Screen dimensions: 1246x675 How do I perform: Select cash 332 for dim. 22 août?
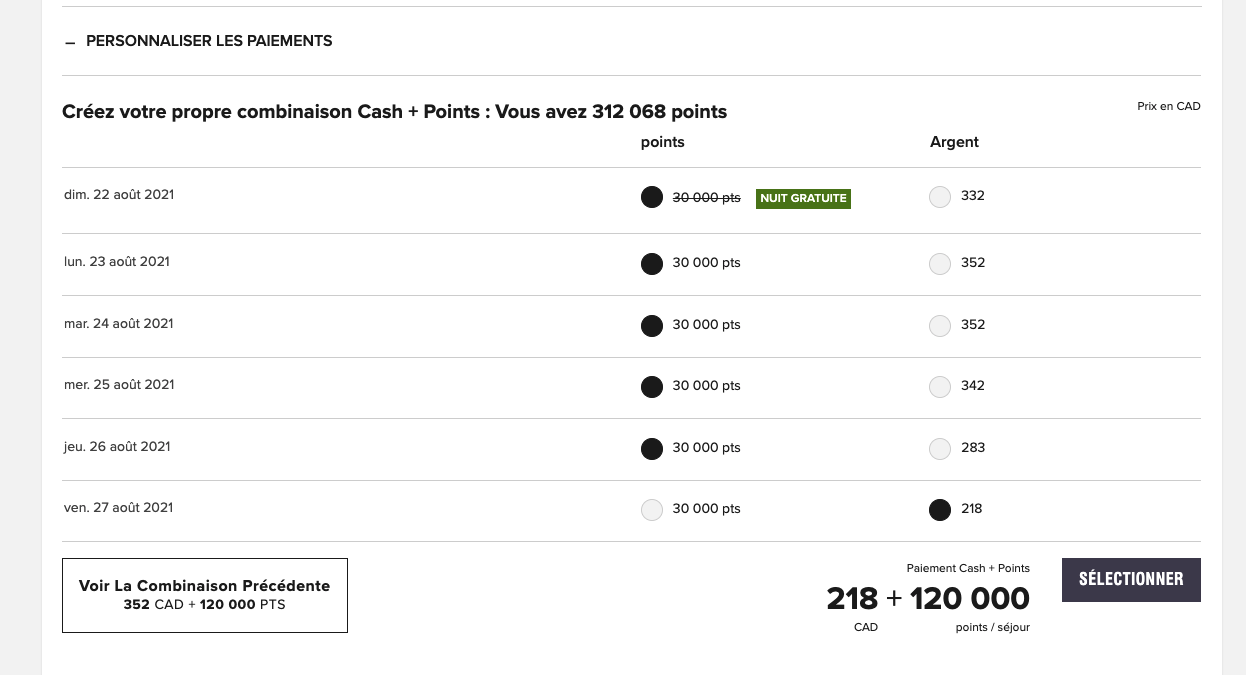[940, 197]
